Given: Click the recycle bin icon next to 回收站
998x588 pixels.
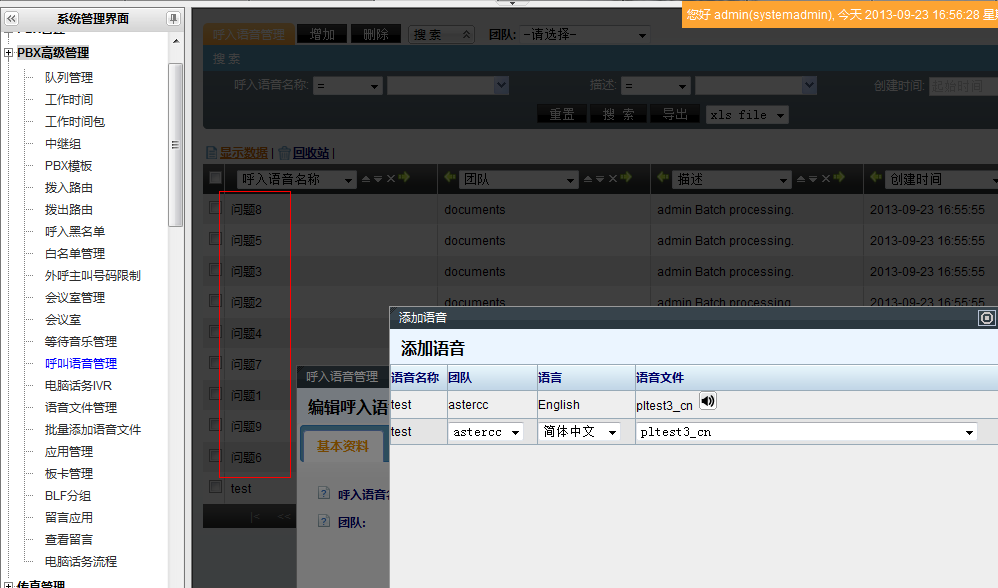Looking at the screenshot, I should click(284, 153).
